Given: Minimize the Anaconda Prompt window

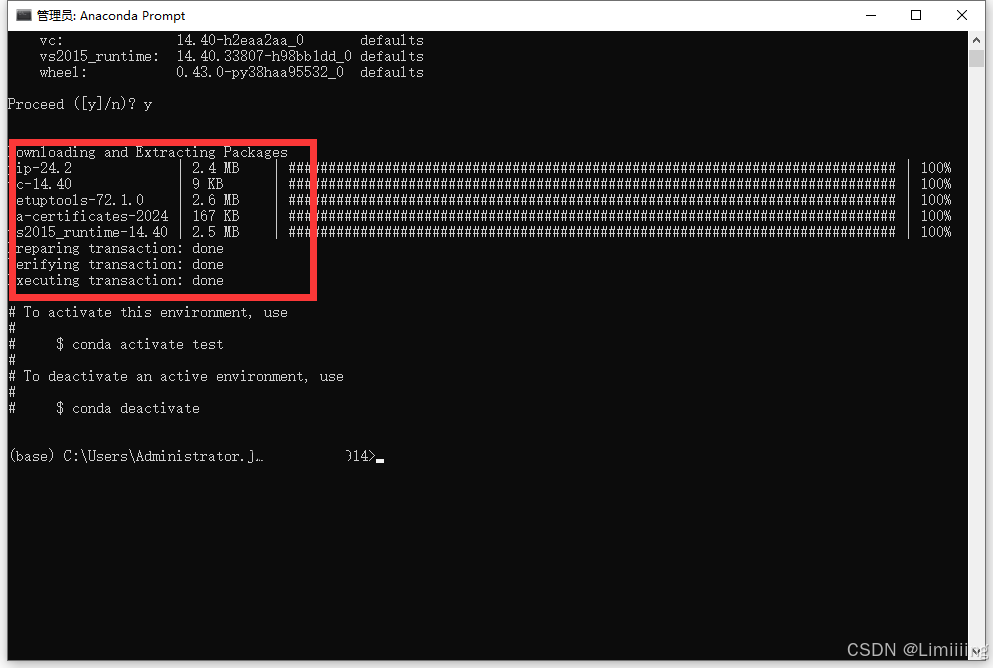Looking at the screenshot, I should click(871, 15).
